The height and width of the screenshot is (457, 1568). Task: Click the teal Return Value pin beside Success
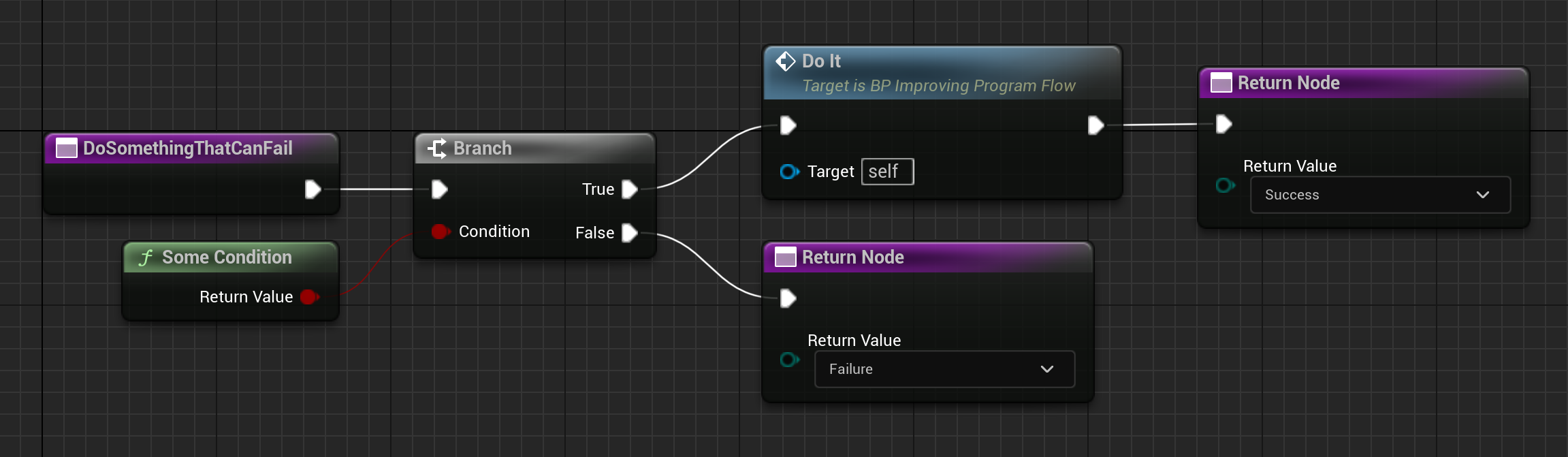pos(1226,185)
